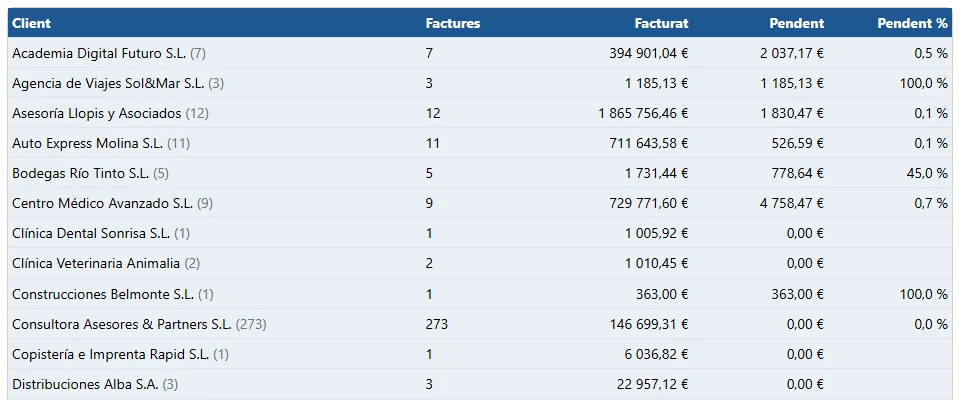The image size is (960, 400).
Task: Sort by the Facturat column header
Action: coord(661,23)
